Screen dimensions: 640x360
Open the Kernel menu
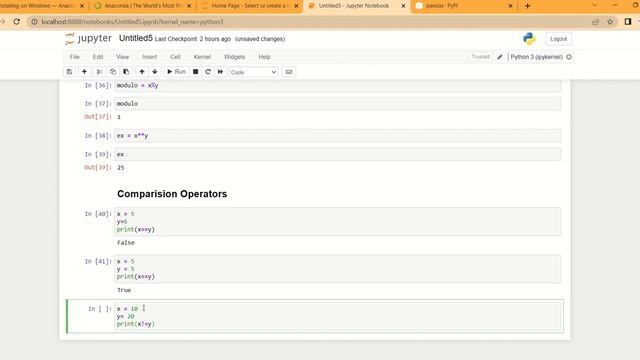[x=202, y=57]
